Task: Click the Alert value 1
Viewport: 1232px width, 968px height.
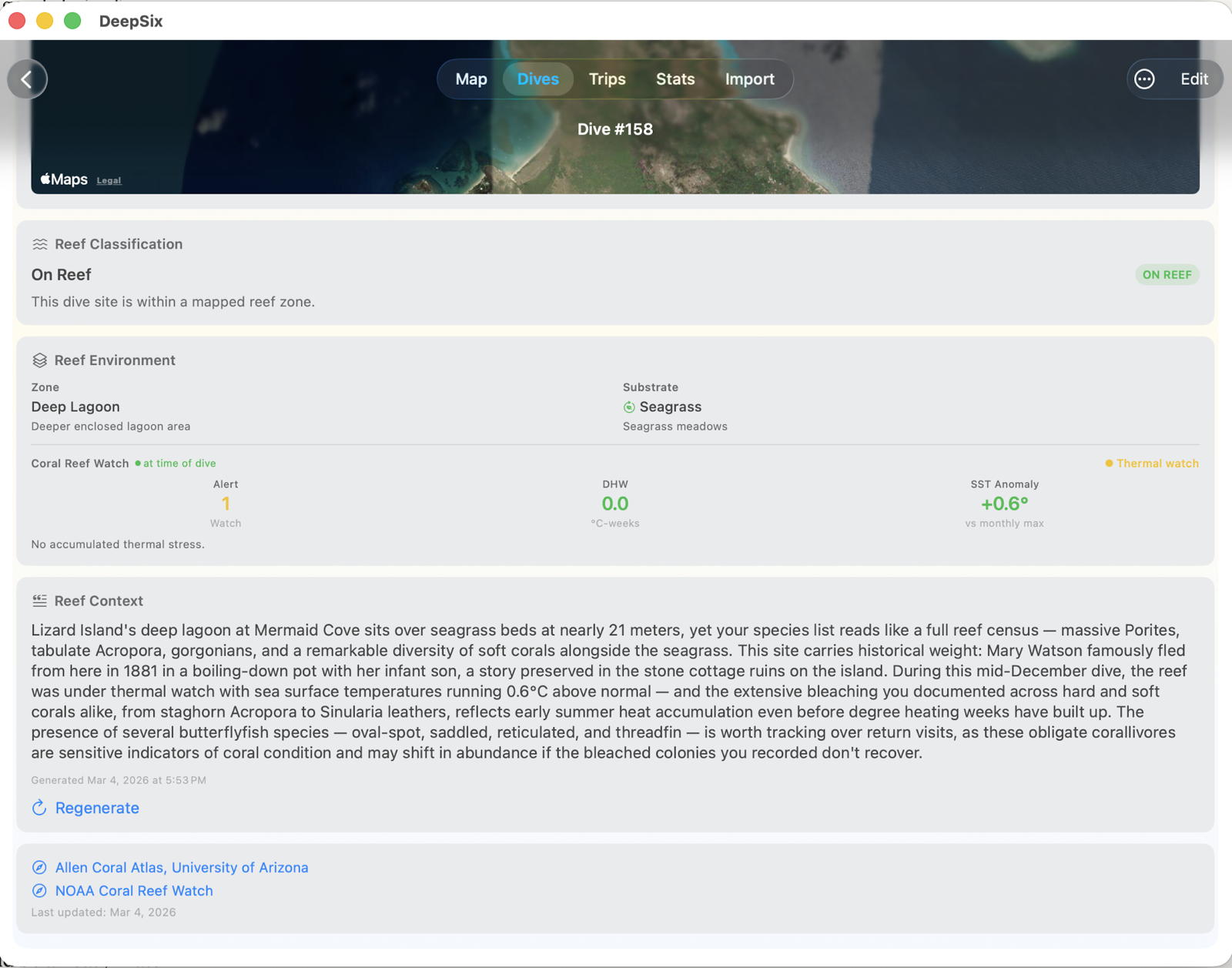Action: coord(226,504)
